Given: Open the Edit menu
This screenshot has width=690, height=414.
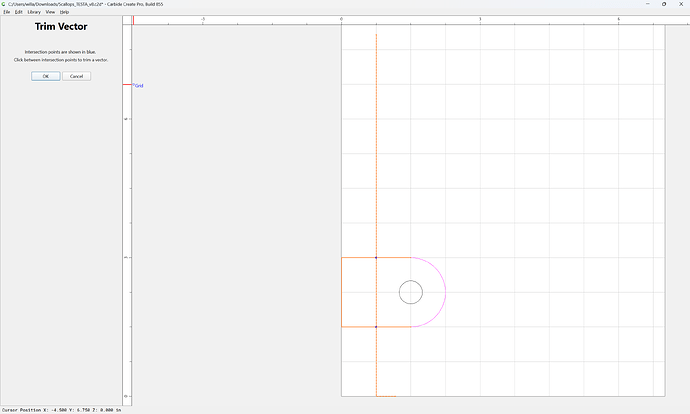Looking at the screenshot, I should pos(18,12).
